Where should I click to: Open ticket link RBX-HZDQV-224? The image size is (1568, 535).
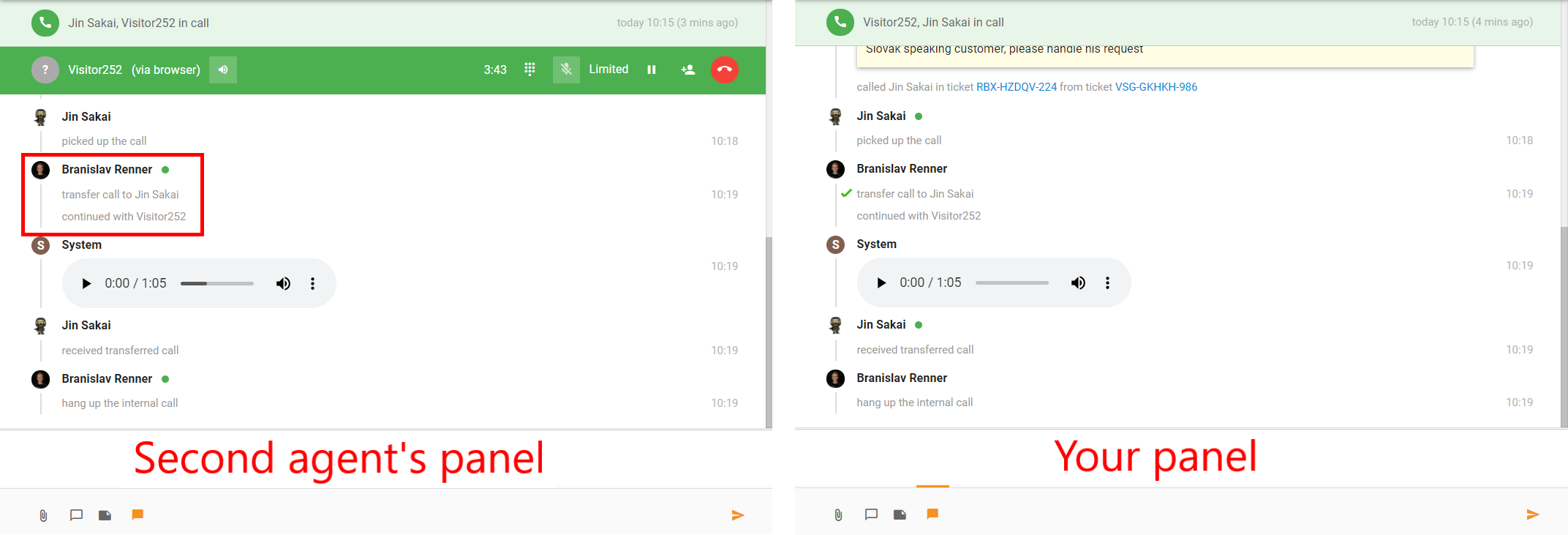(1017, 87)
